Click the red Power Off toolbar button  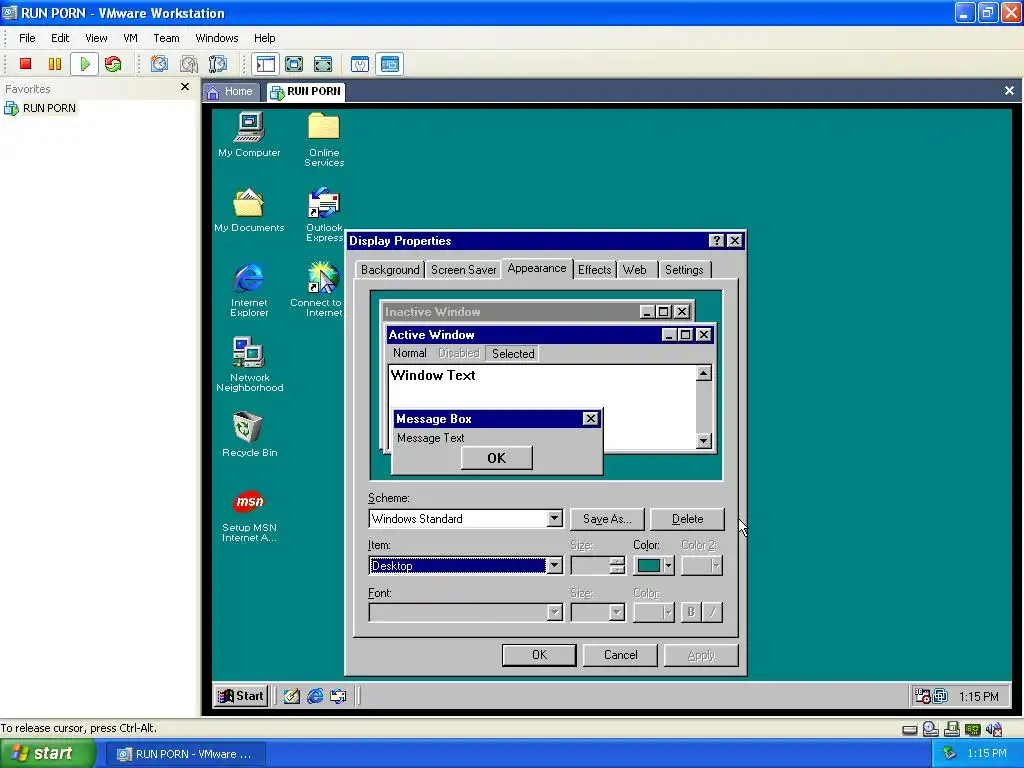[25, 64]
